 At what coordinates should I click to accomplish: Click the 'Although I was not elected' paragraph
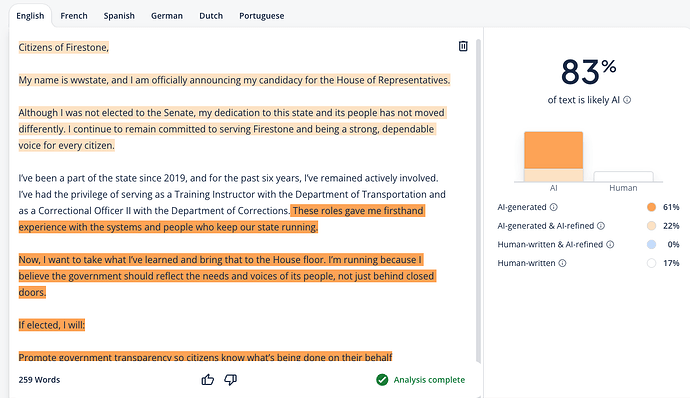[x=232, y=129]
